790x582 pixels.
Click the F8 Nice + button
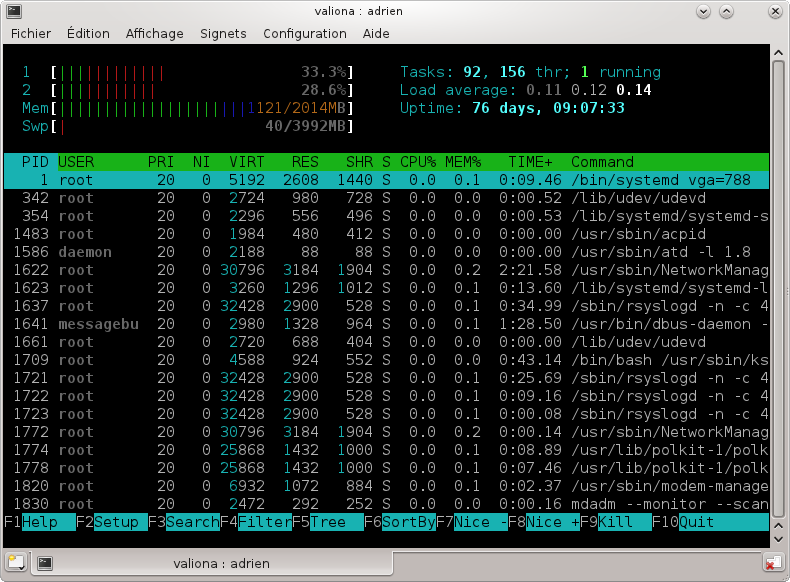(x=544, y=522)
